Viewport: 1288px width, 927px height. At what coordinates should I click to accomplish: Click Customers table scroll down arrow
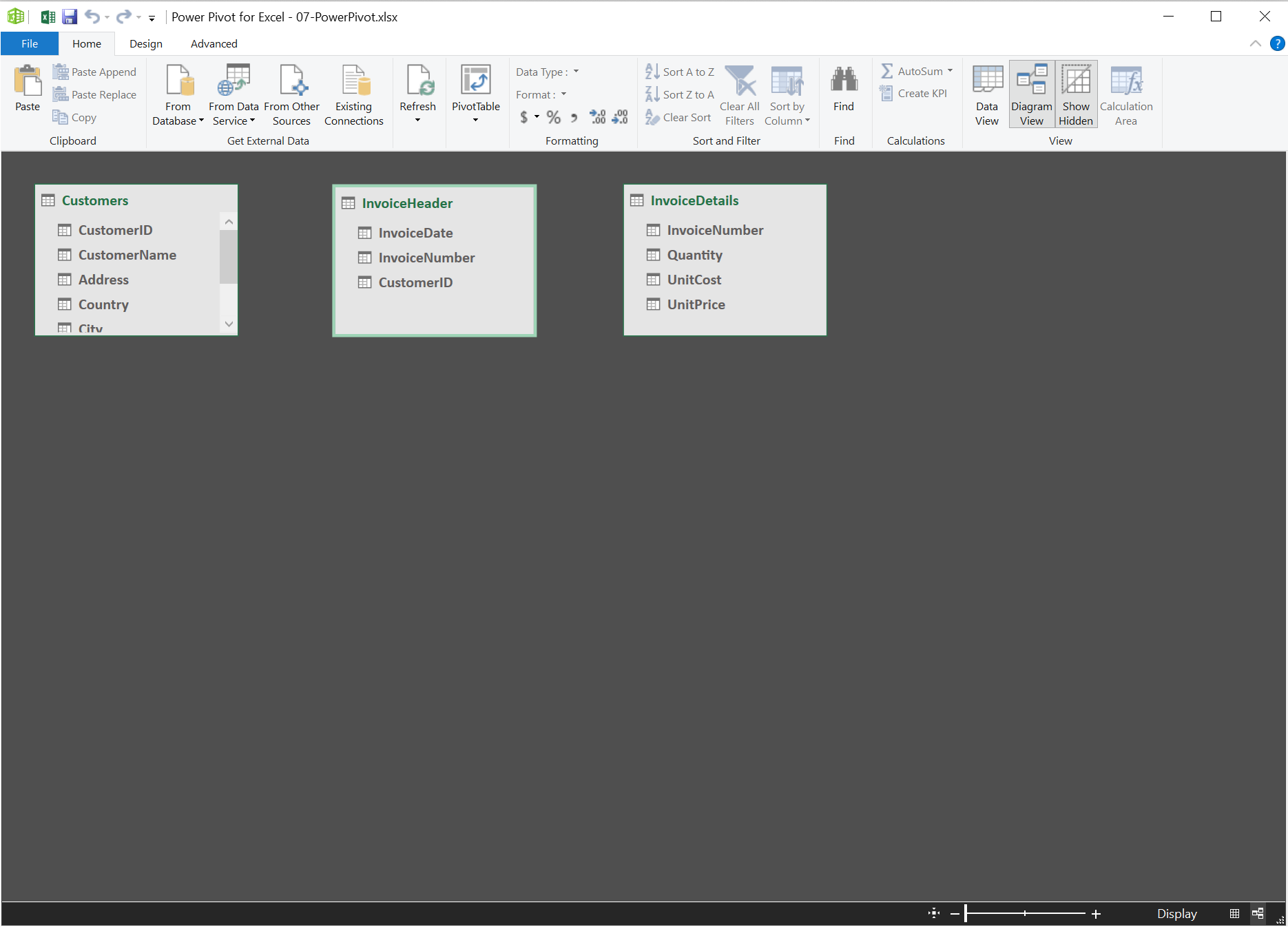coord(229,324)
